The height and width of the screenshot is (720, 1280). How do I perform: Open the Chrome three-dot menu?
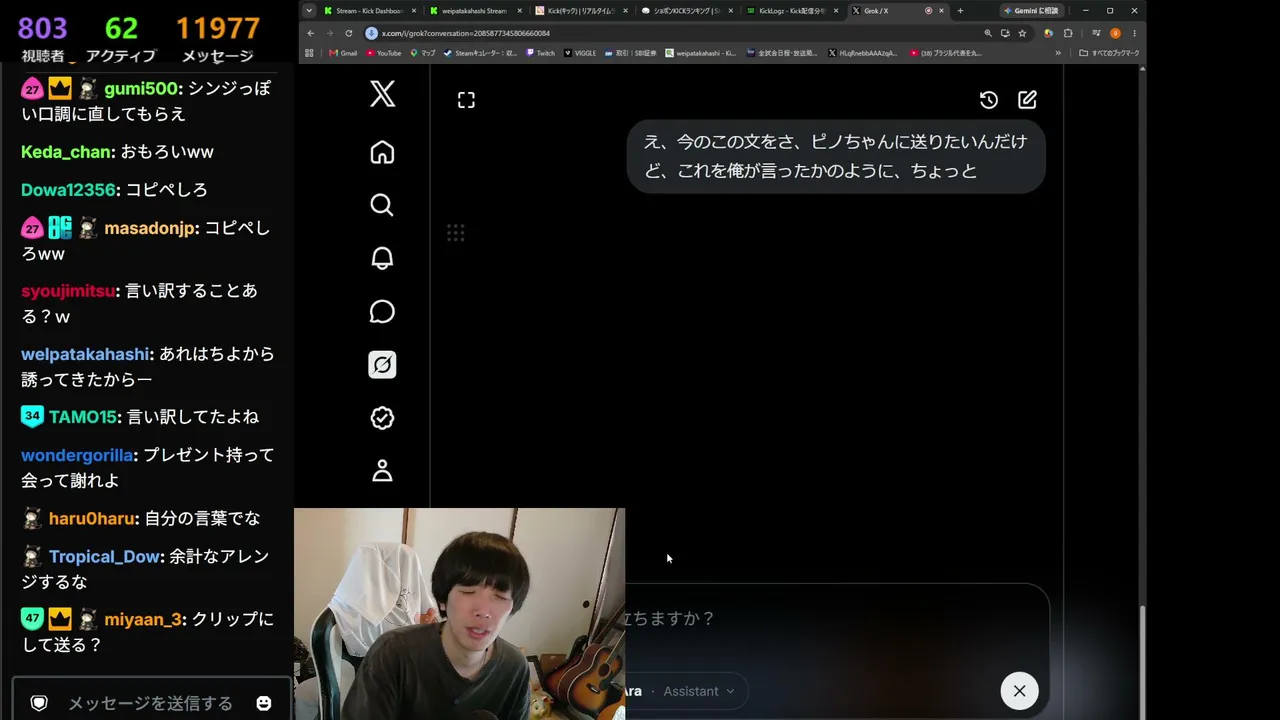coord(1134,33)
